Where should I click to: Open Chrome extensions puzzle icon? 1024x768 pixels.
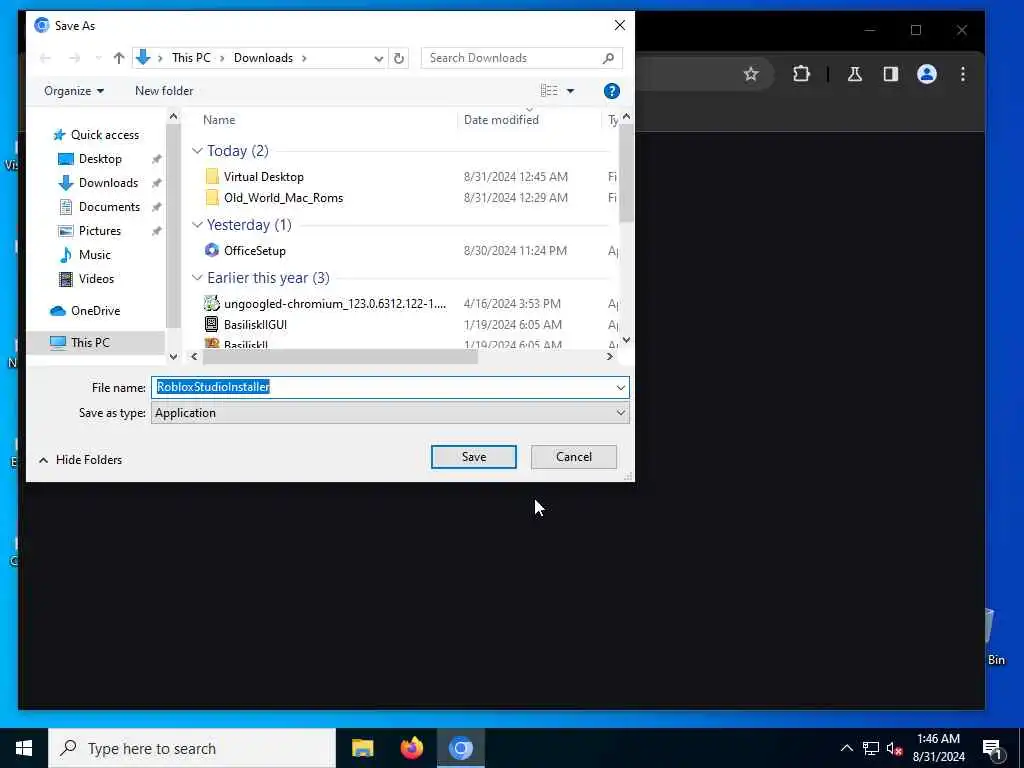click(801, 74)
